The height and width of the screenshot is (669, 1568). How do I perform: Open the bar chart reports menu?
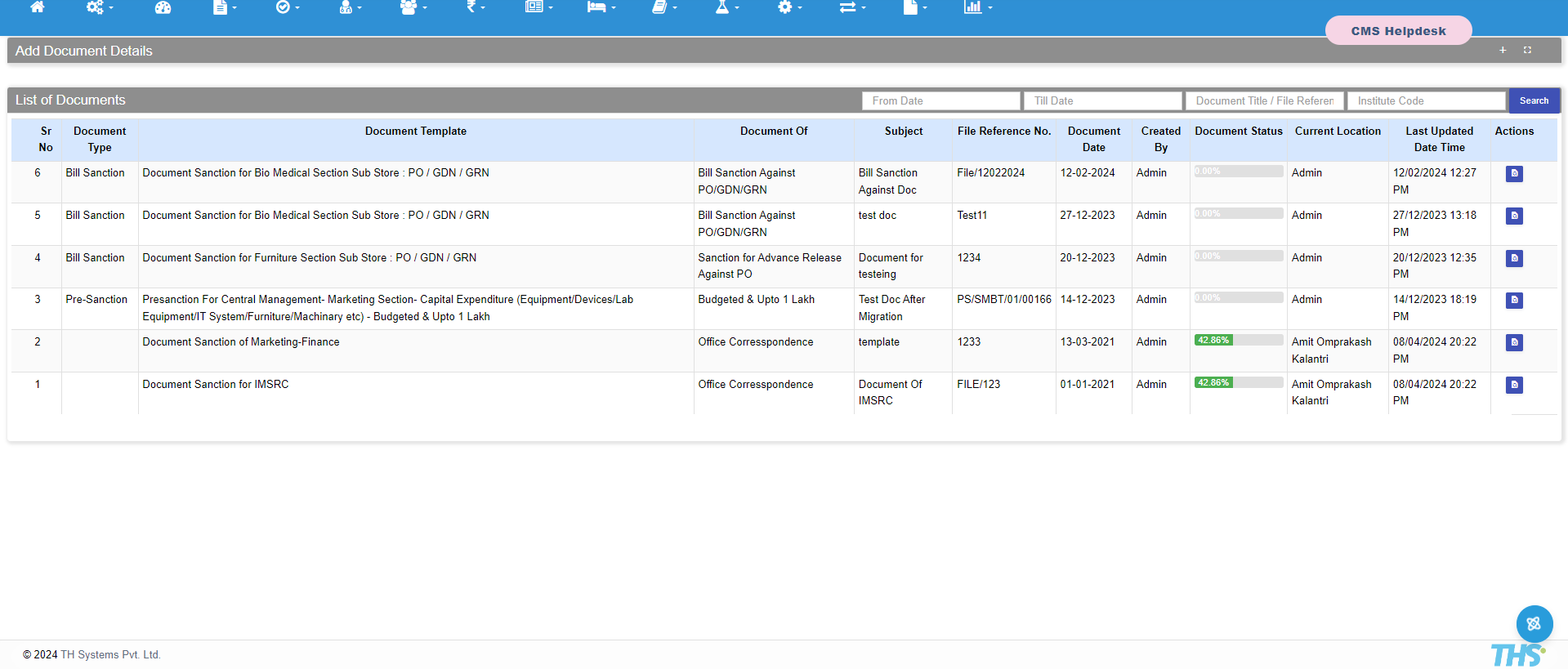[977, 7]
